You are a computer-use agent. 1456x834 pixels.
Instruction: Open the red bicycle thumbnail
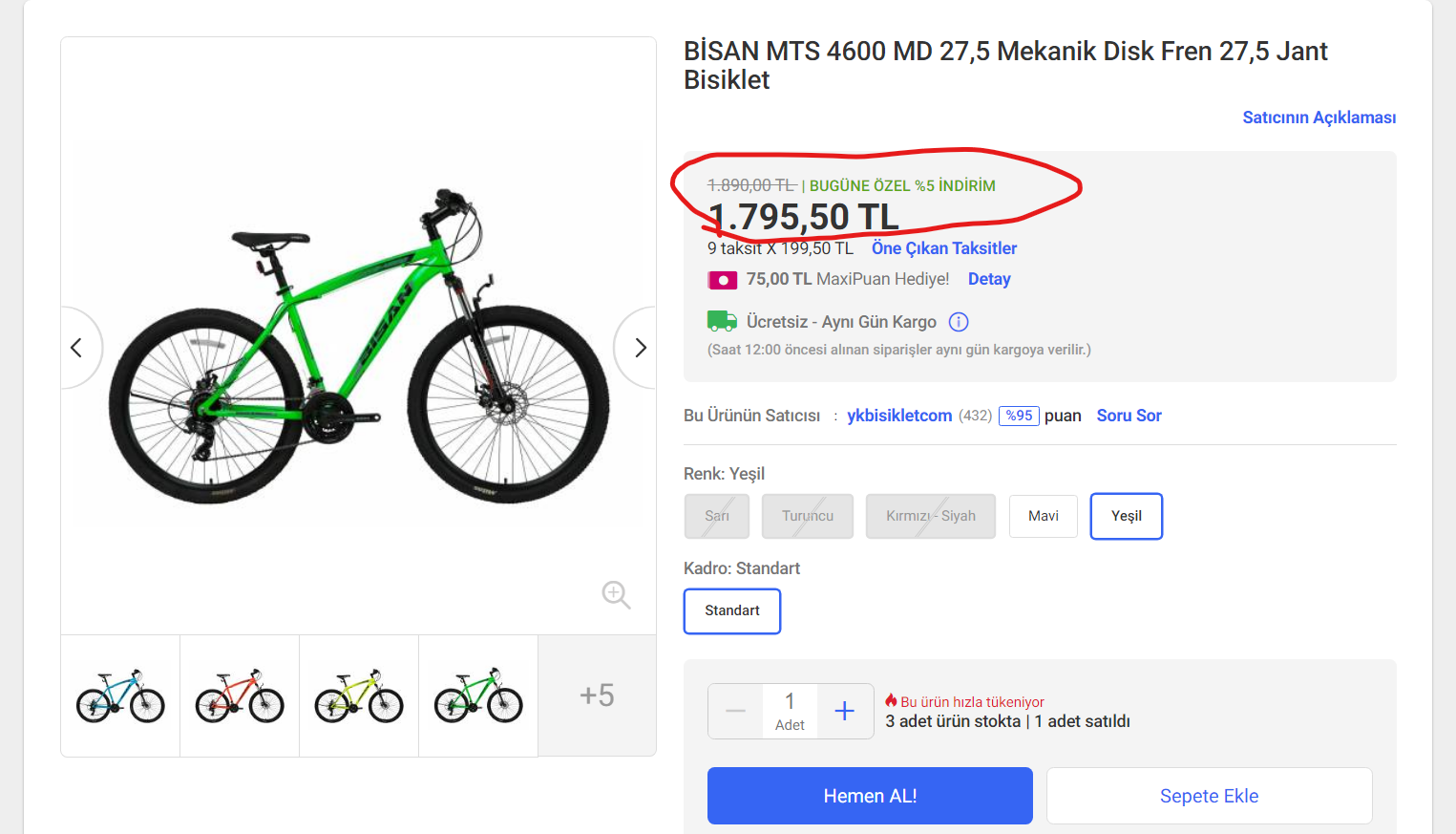coord(240,695)
